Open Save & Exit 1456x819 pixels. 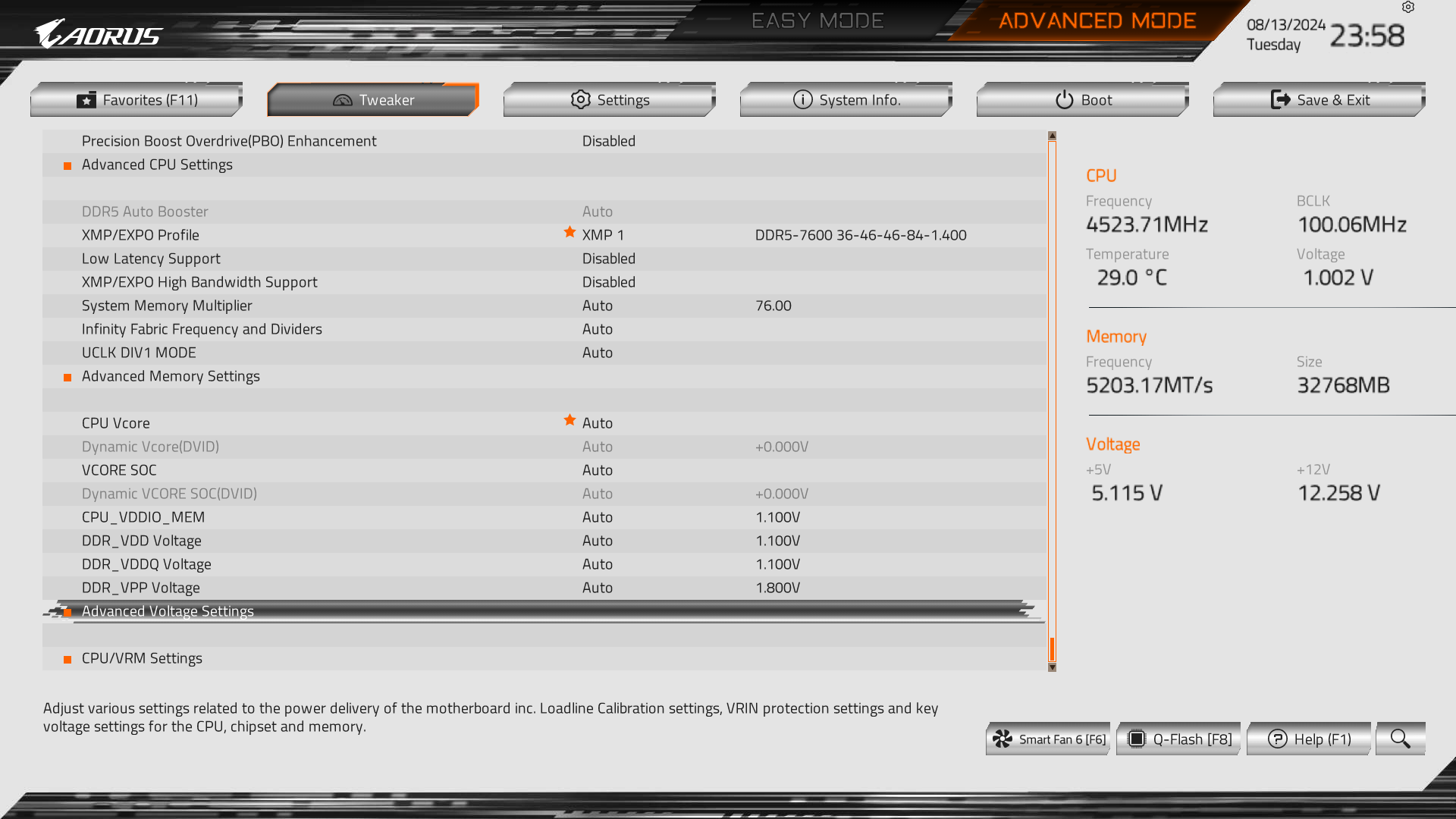pos(1319,99)
